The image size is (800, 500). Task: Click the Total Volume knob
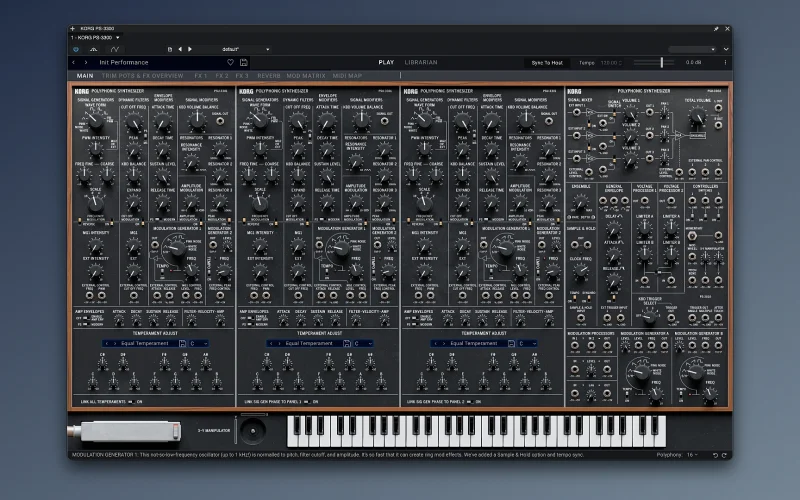point(697,118)
